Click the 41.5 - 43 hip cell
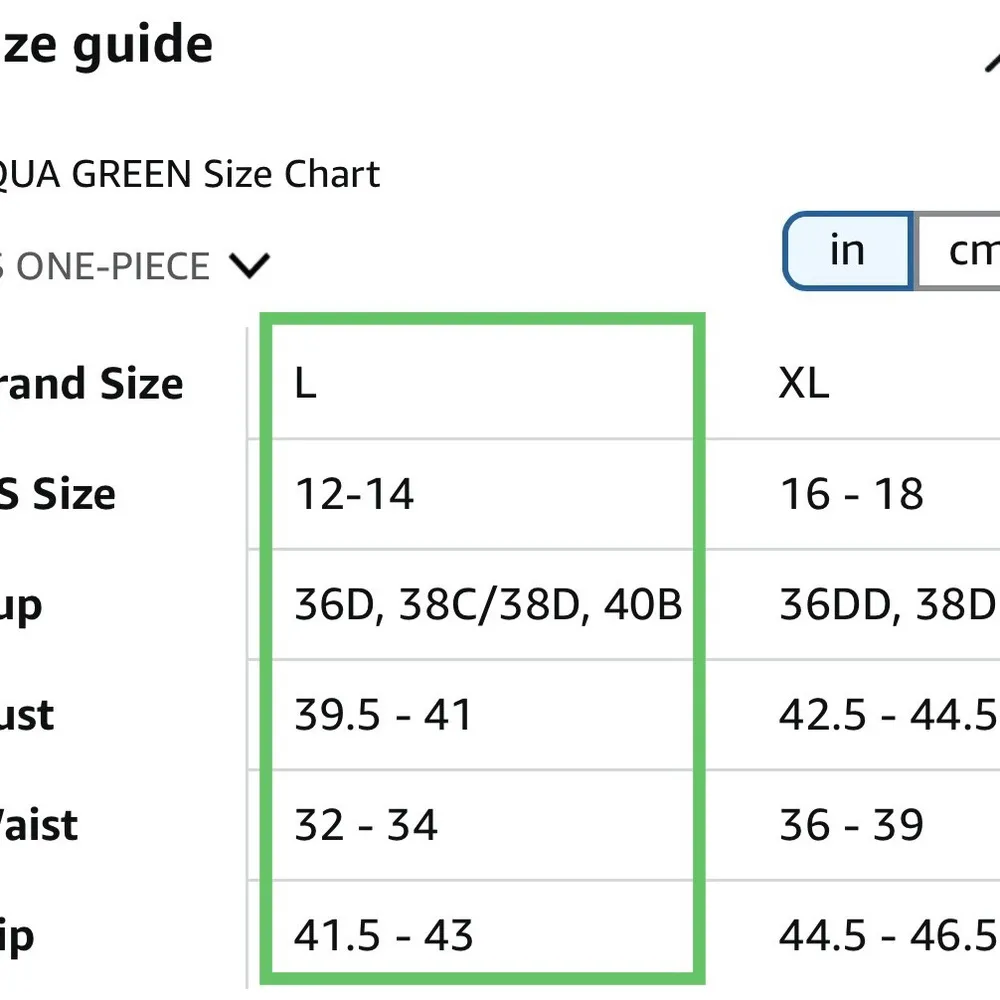Image resolution: width=1000 pixels, height=1000 pixels. point(383,936)
